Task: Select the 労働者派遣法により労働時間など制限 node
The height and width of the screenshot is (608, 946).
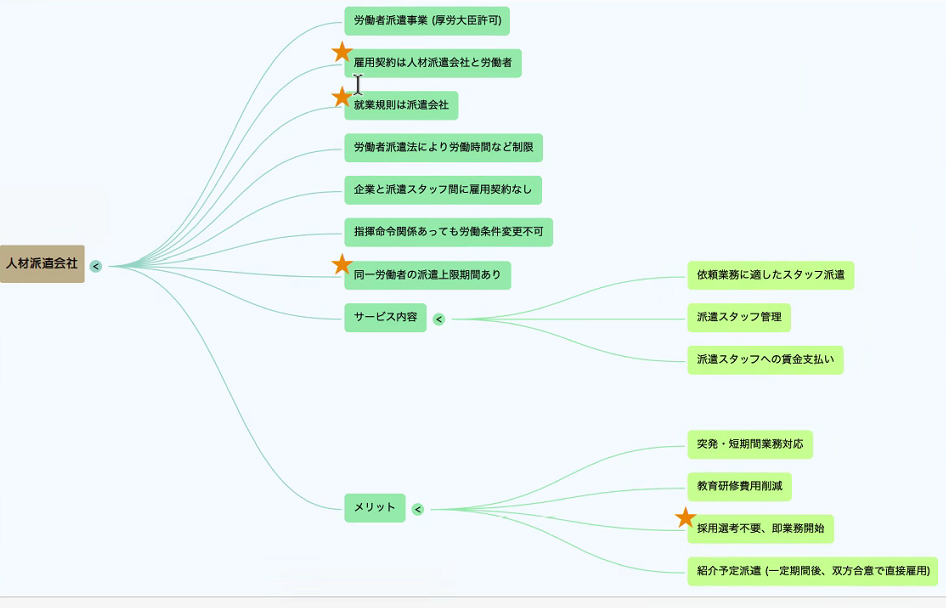Action: click(x=443, y=148)
